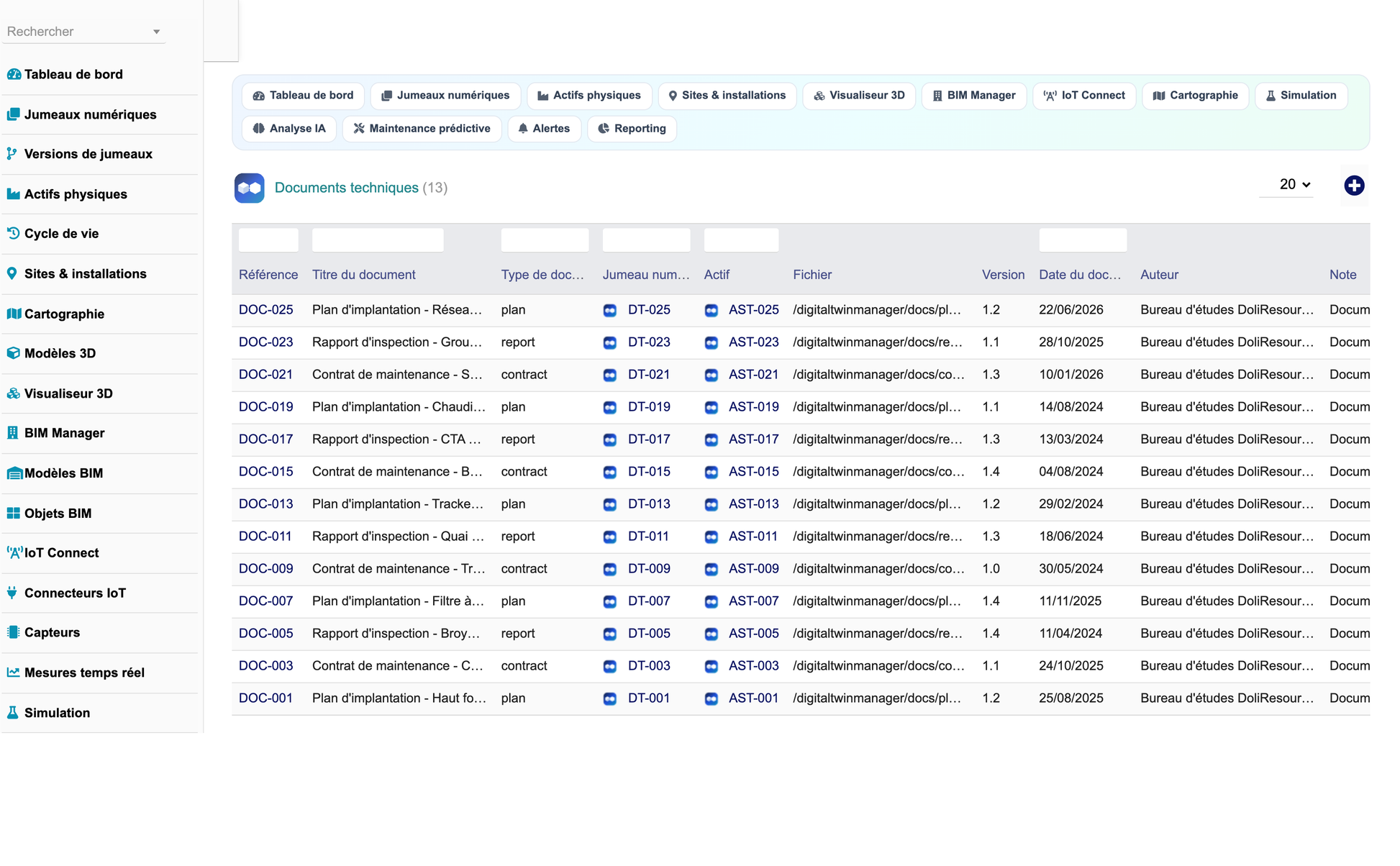1400x866 pixels.
Task: Click the Date du document filter field
Action: [1083, 240]
